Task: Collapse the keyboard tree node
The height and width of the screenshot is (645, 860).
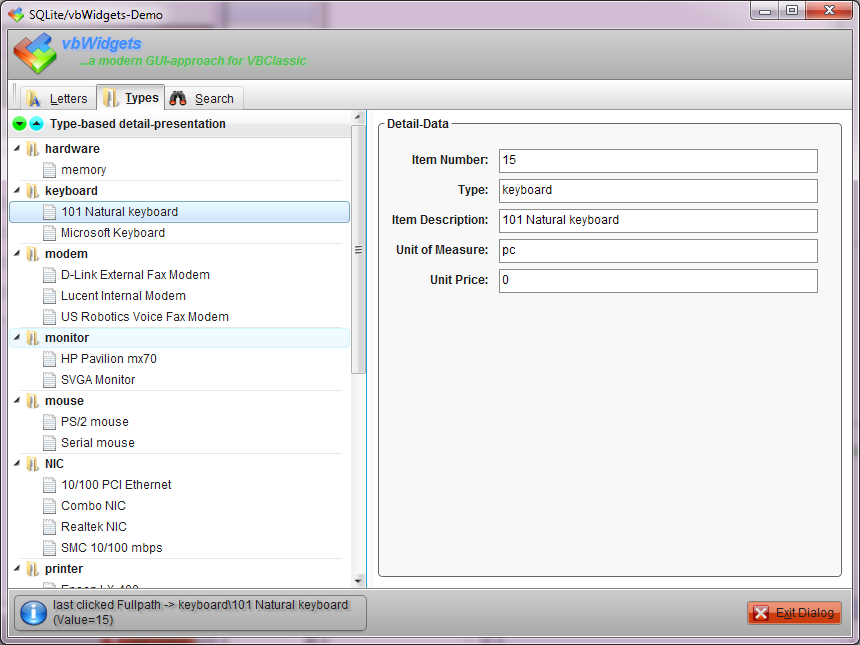Action: pyautogui.click(x=17, y=191)
